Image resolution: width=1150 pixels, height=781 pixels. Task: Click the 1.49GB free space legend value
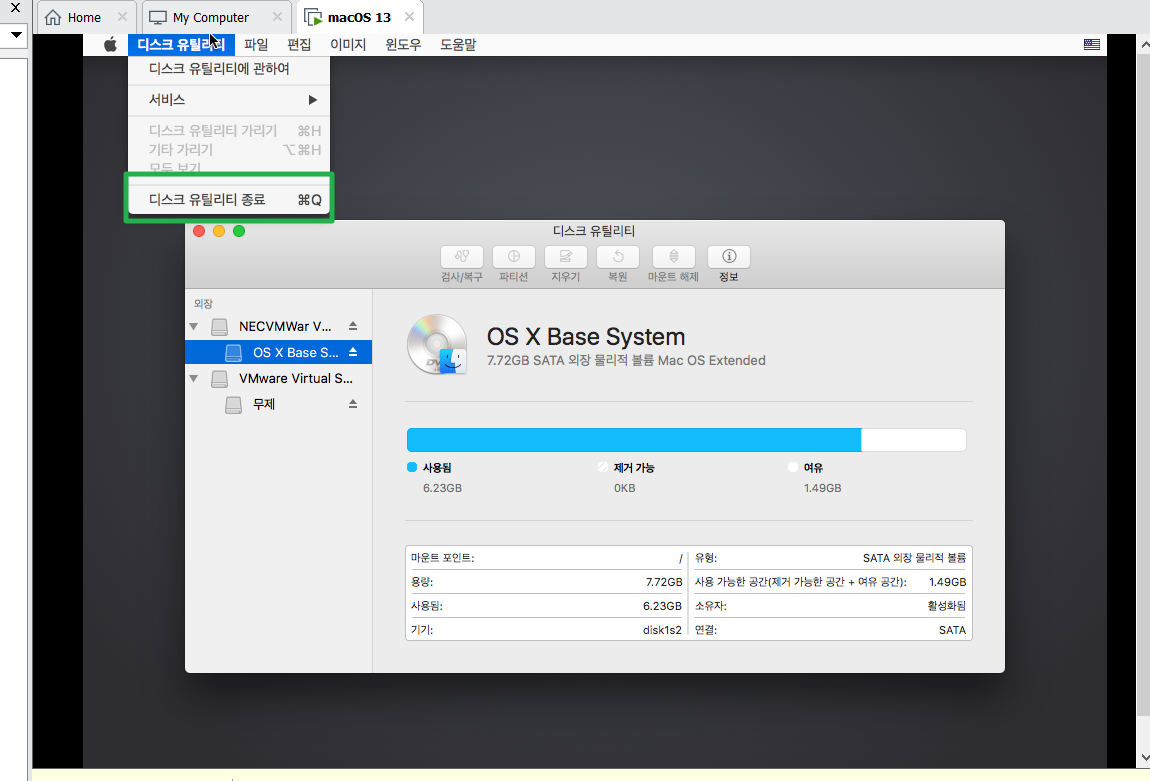(x=822, y=488)
